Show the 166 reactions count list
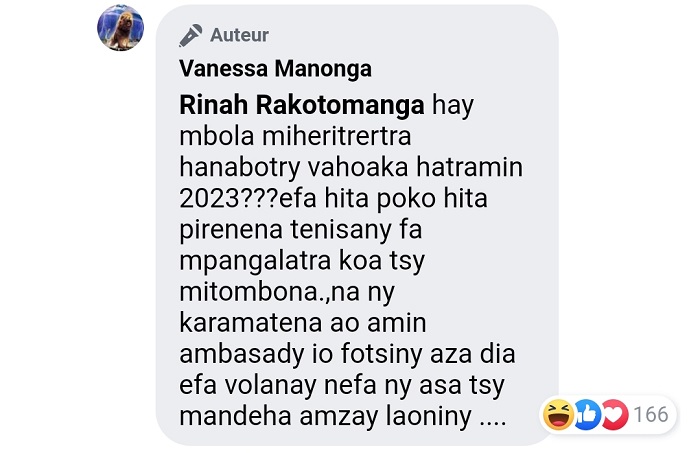The image size is (700, 453). [x=651, y=415]
